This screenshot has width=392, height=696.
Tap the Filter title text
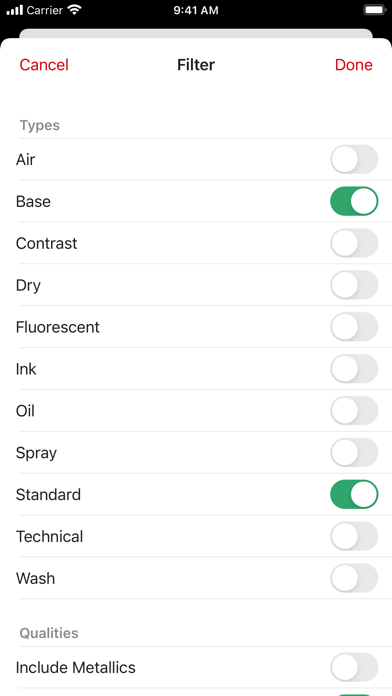(x=196, y=65)
